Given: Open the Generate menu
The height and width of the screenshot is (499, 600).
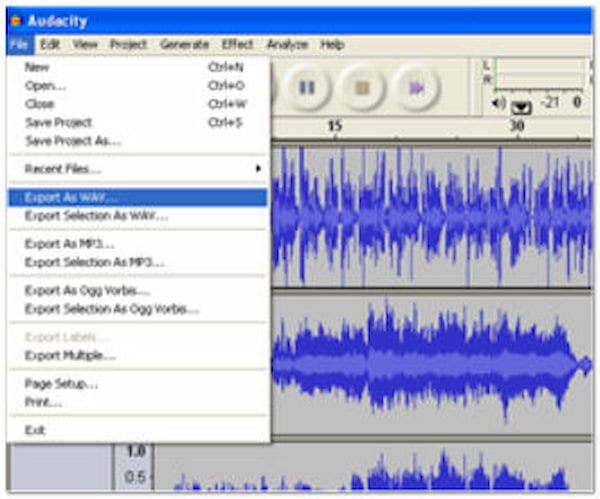Looking at the screenshot, I should pos(184,44).
